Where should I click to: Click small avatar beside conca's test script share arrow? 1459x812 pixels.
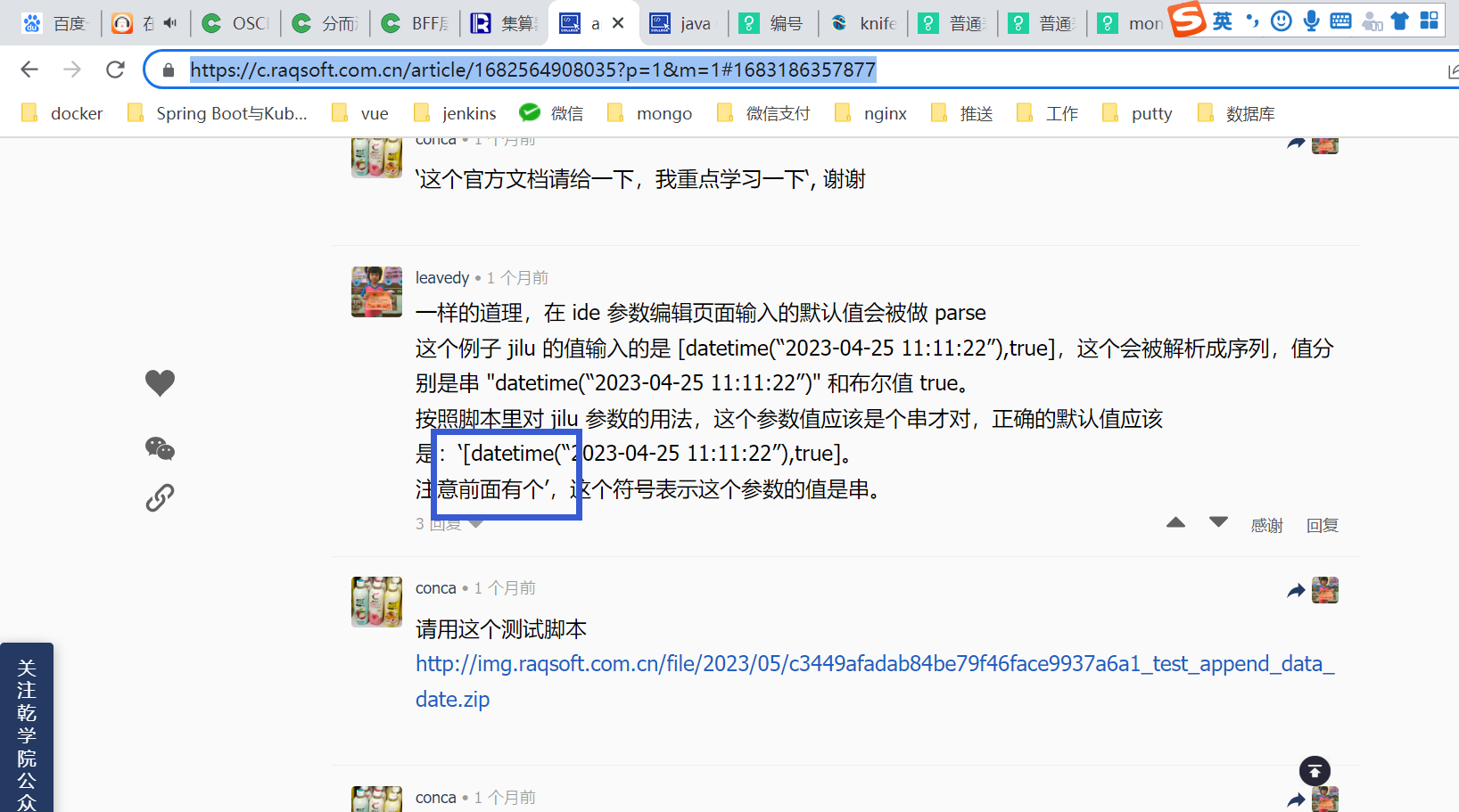(x=1325, y=590)
